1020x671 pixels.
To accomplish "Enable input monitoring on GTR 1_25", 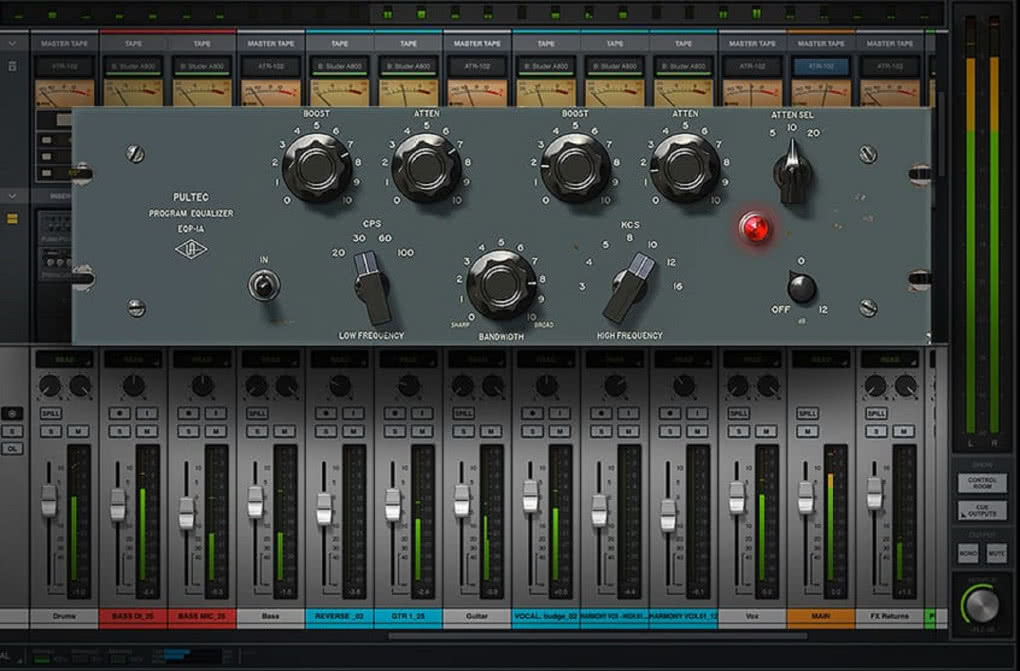I will point(423,413).
